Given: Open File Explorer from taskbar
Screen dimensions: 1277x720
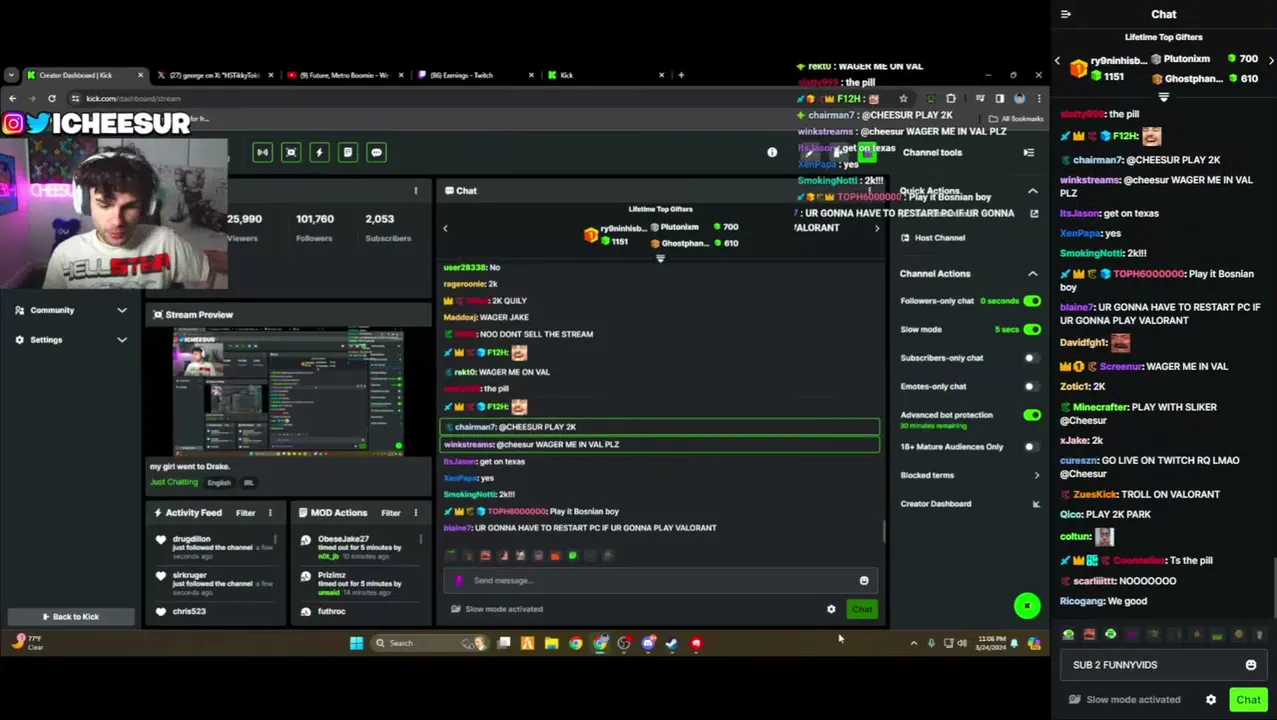Looking at the screenshot, I should pyautogui.click(x=551, y=643).
